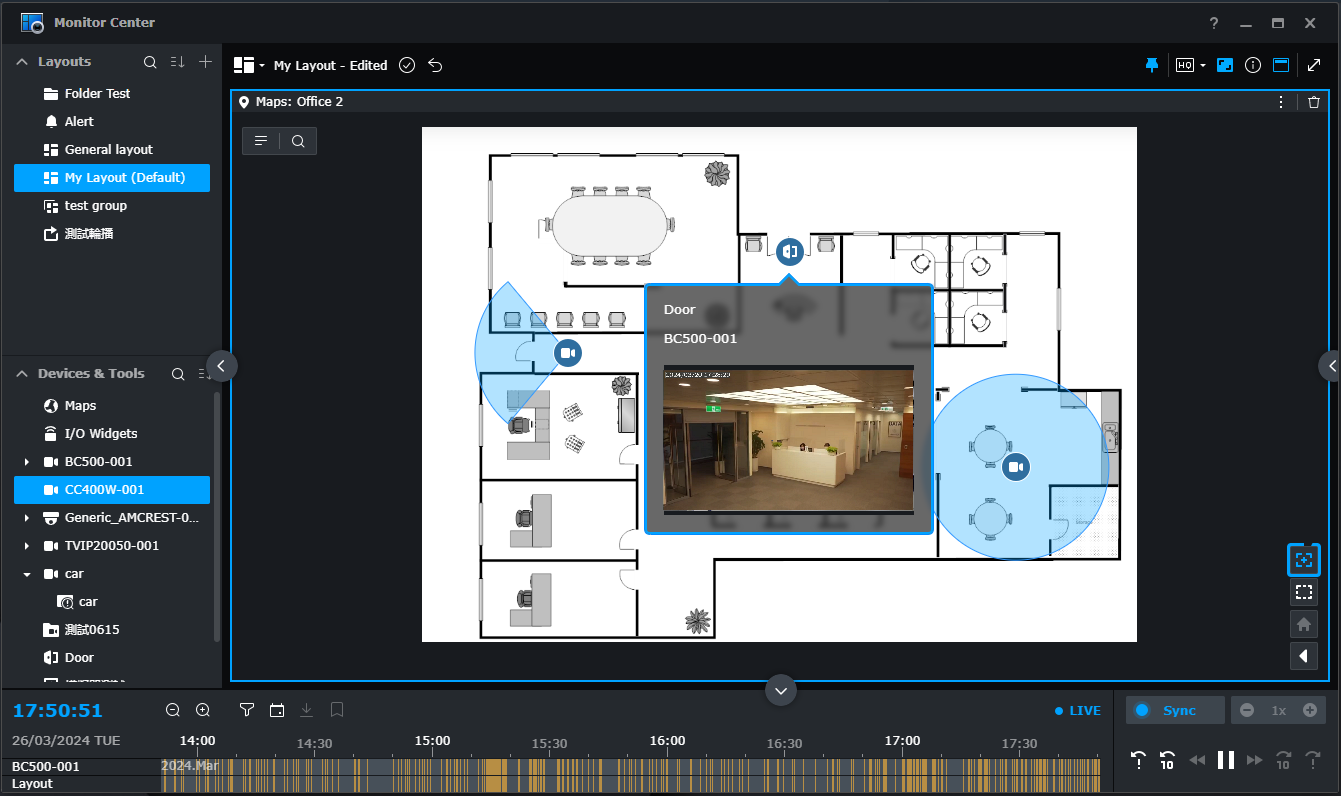The height and width of the screenshot is (796, 1341).
Task: Toggle HQ video quality mode
Action: click(1181, 64)
